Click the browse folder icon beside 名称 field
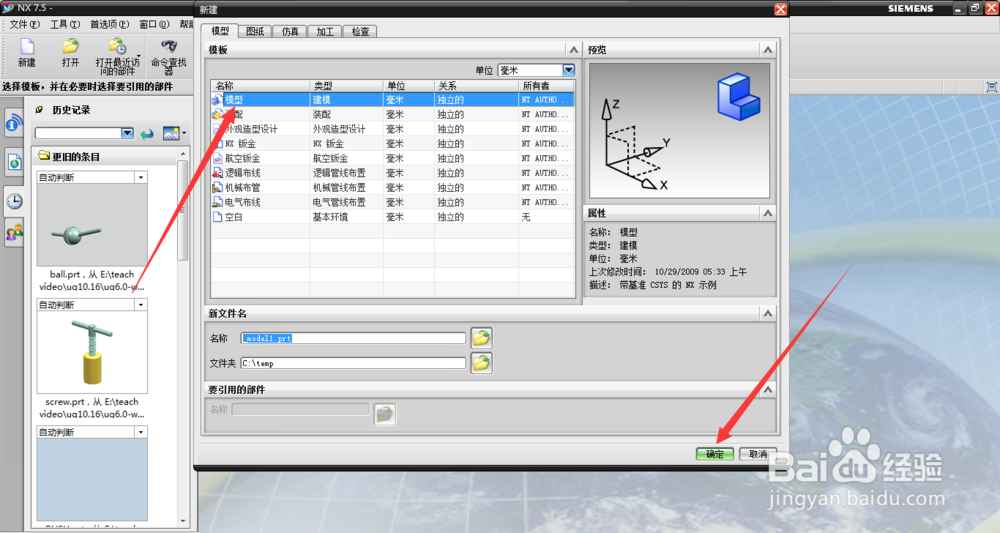The width and height of the screenshot is (1000, 533). tap(481, 338)
